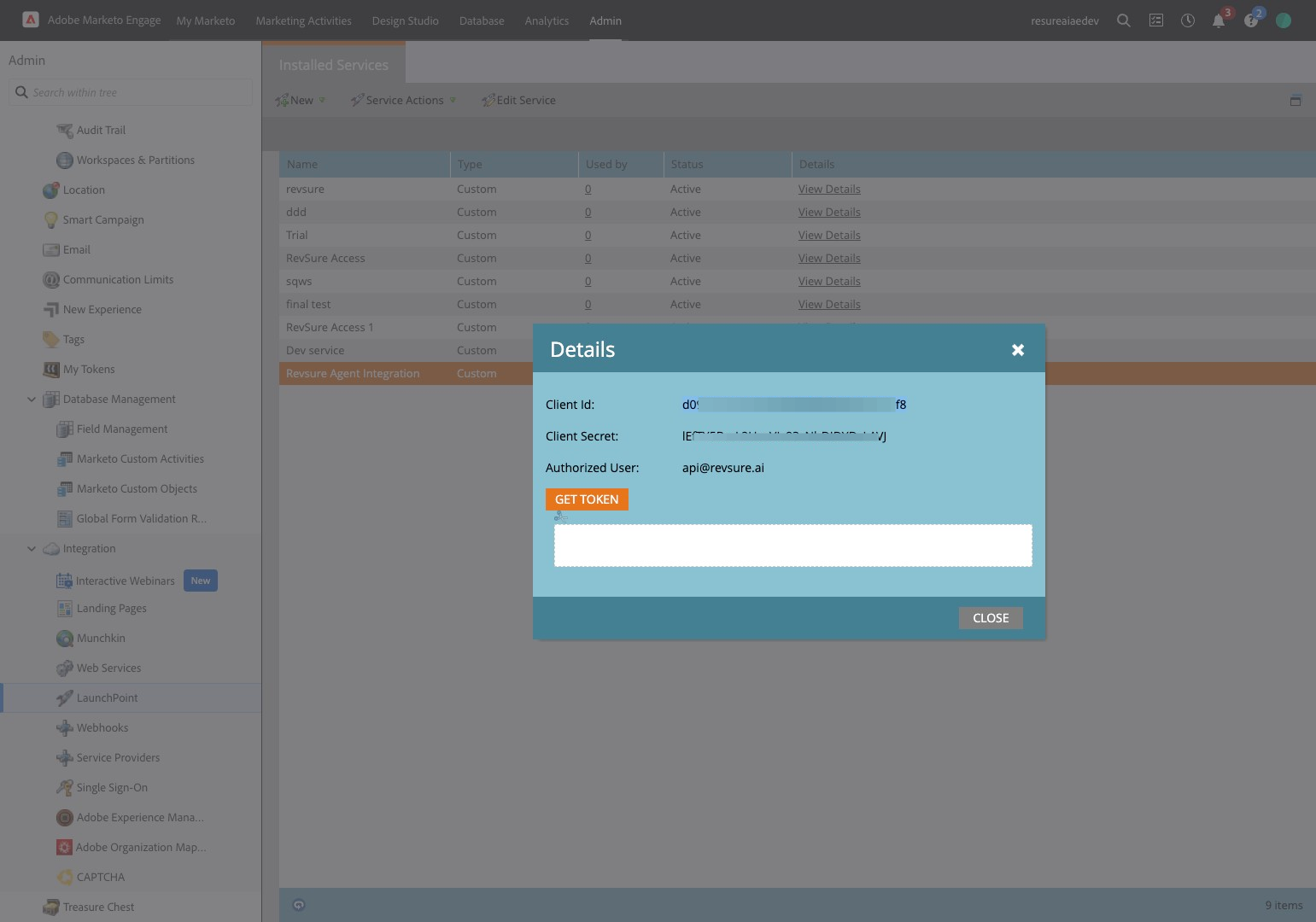The image size is (1316, 922).
Task: Click the Search within tree field
Action: (x=131, y=92)
